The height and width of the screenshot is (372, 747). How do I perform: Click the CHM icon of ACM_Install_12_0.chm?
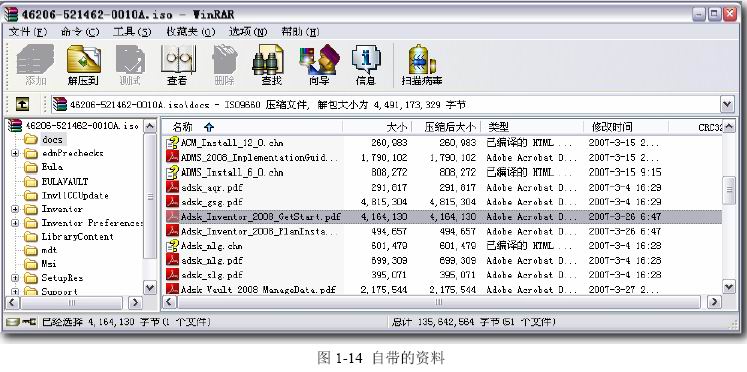[172, 142]
